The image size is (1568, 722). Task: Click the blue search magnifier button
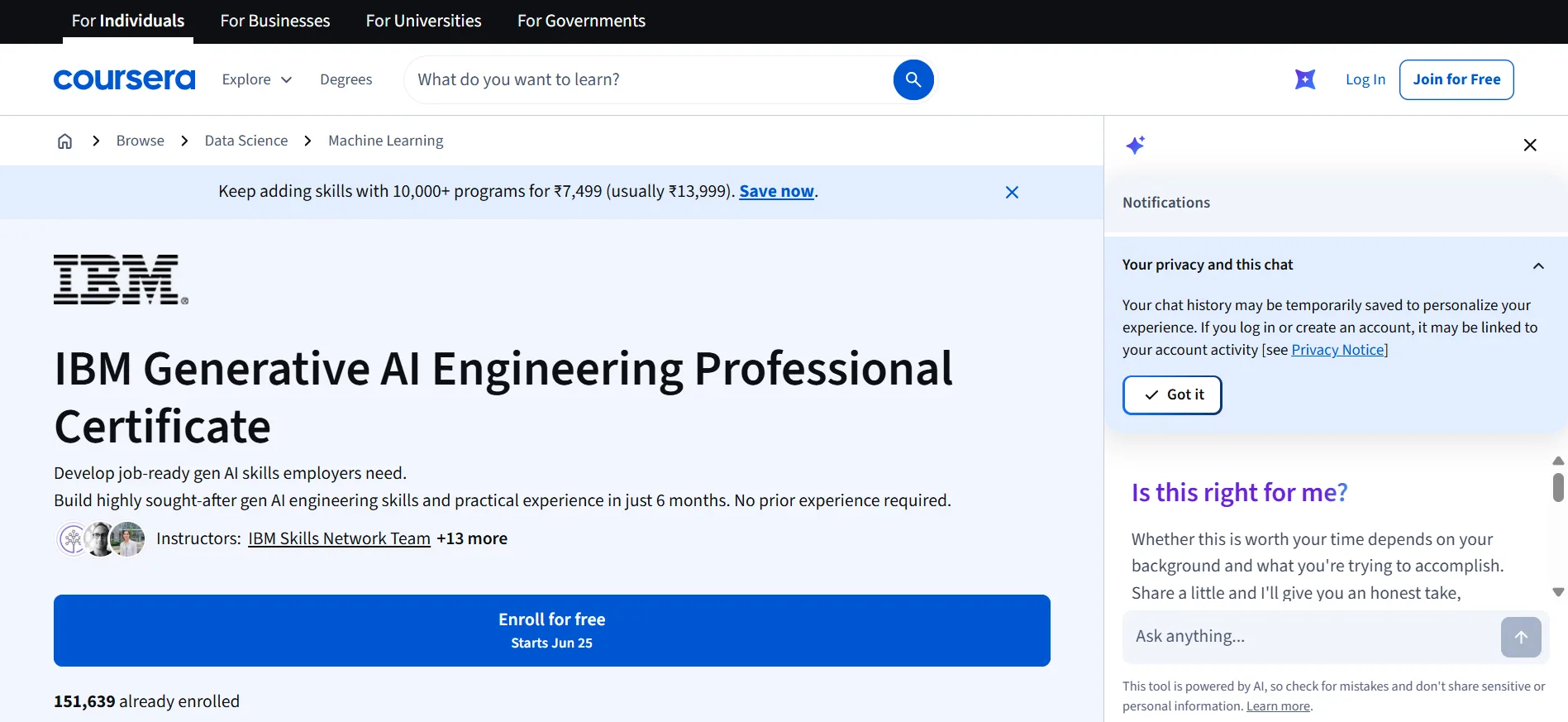click(x=913, y=79)
